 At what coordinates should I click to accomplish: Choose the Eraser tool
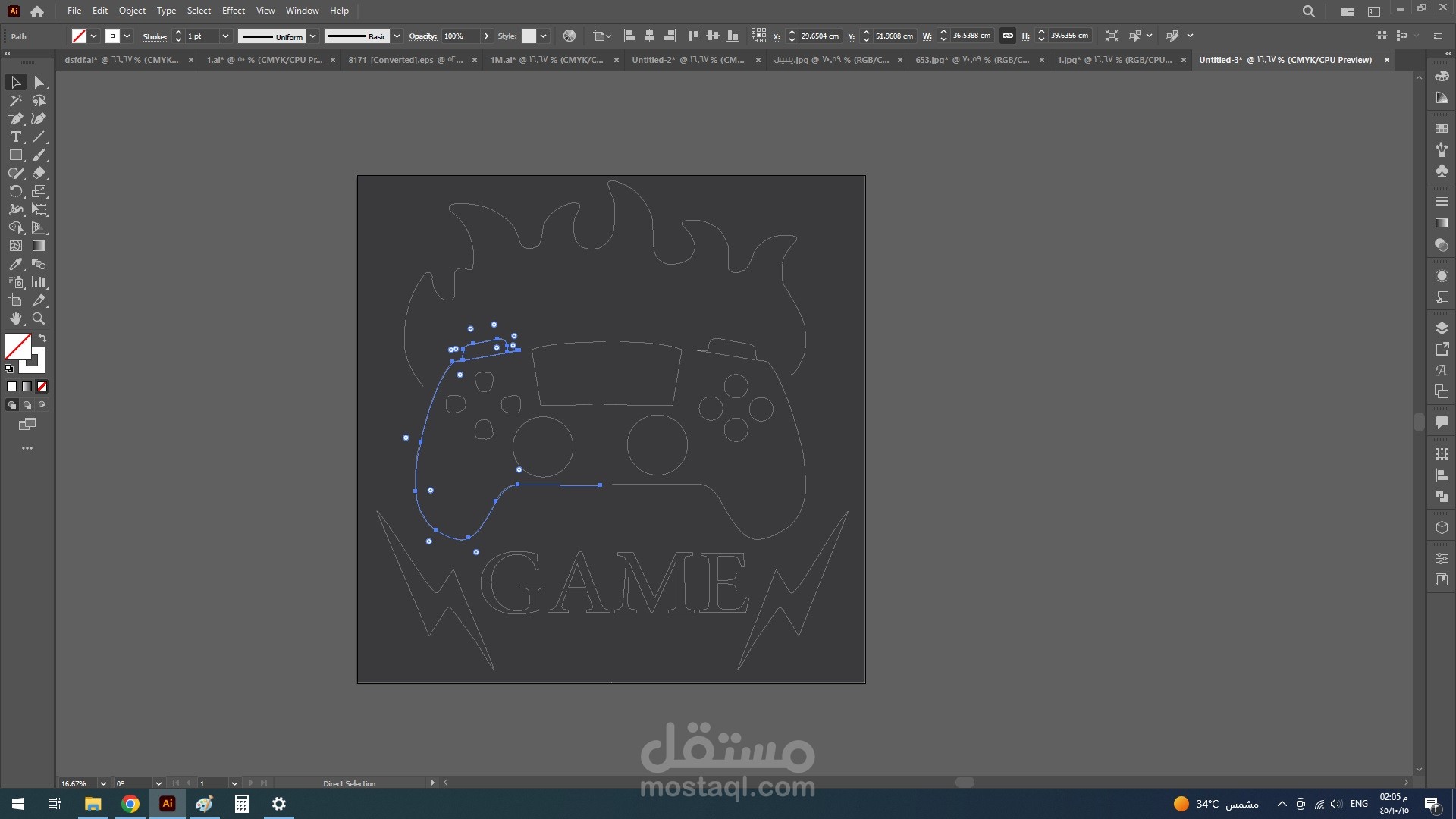click(39, 174)
